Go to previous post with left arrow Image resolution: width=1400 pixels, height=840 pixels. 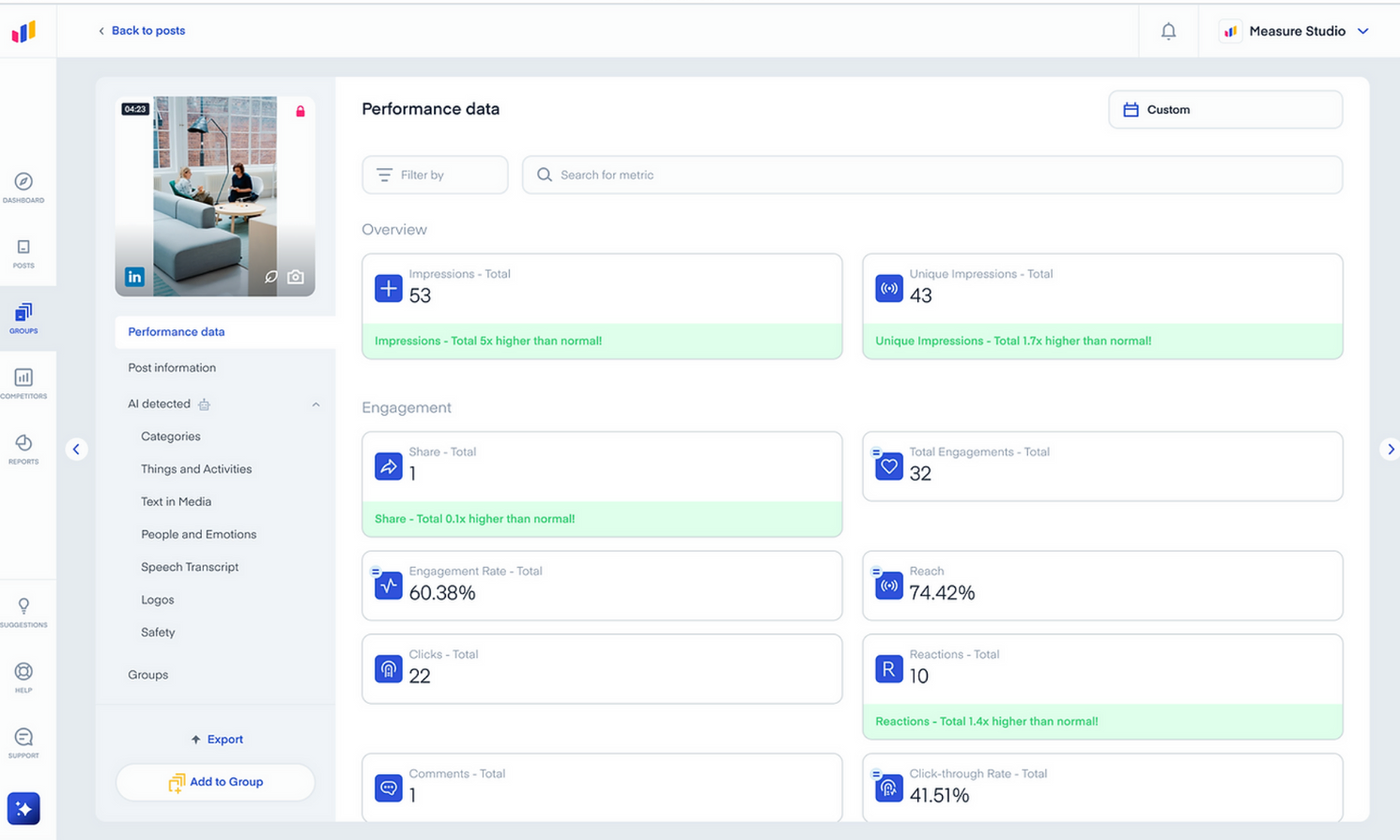click(77, 449)
